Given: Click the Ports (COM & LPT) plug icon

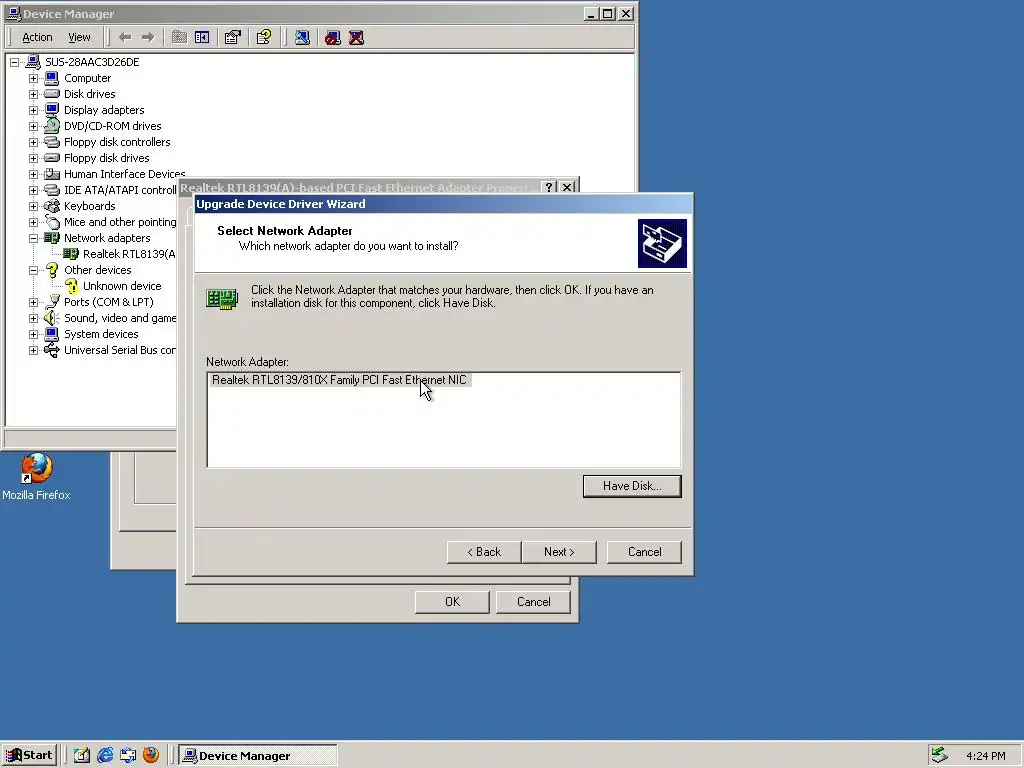Looking at the screenshot, I should click(x=52, y=302).
